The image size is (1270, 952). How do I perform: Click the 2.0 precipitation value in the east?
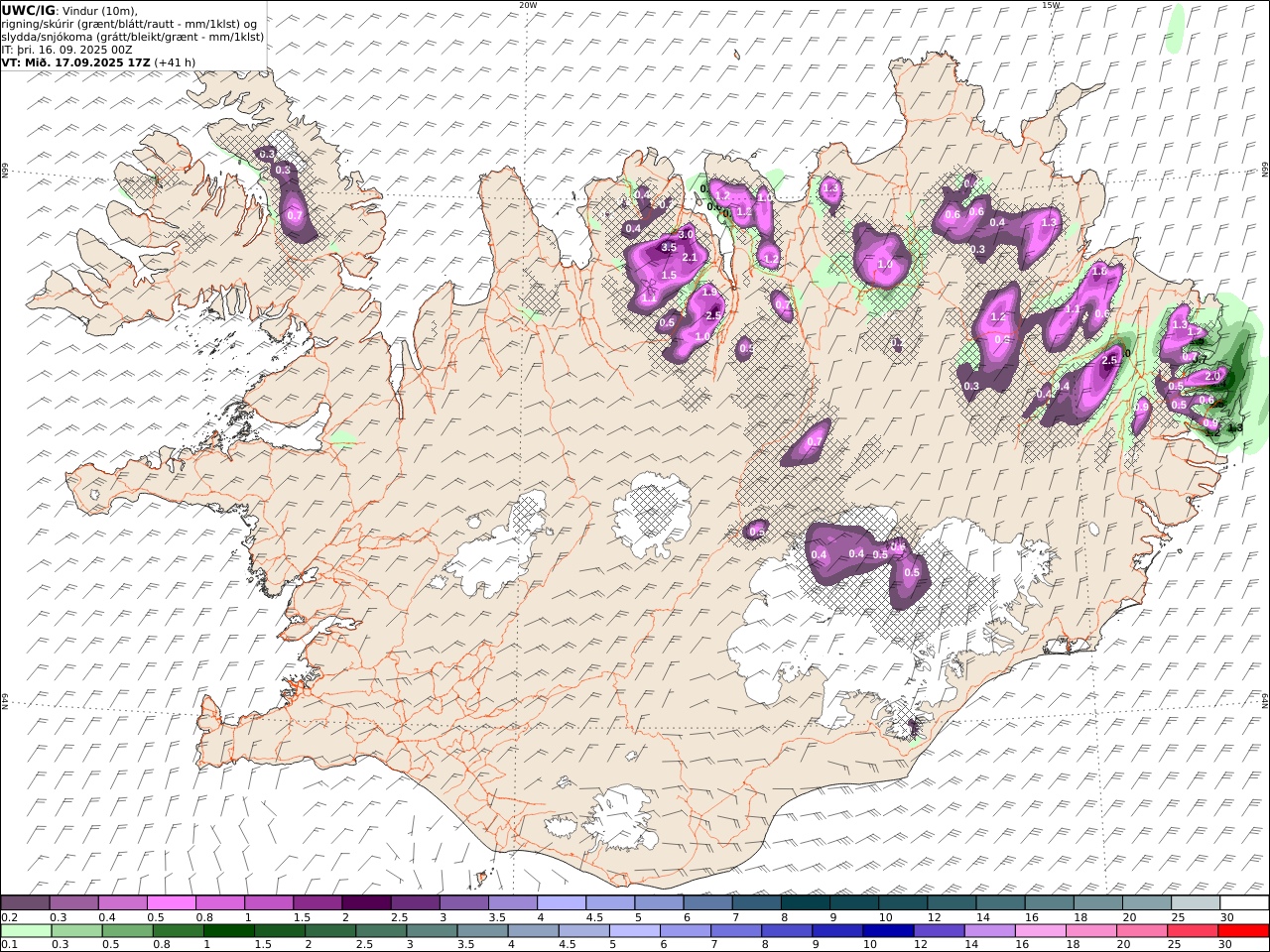(1212, 377)
